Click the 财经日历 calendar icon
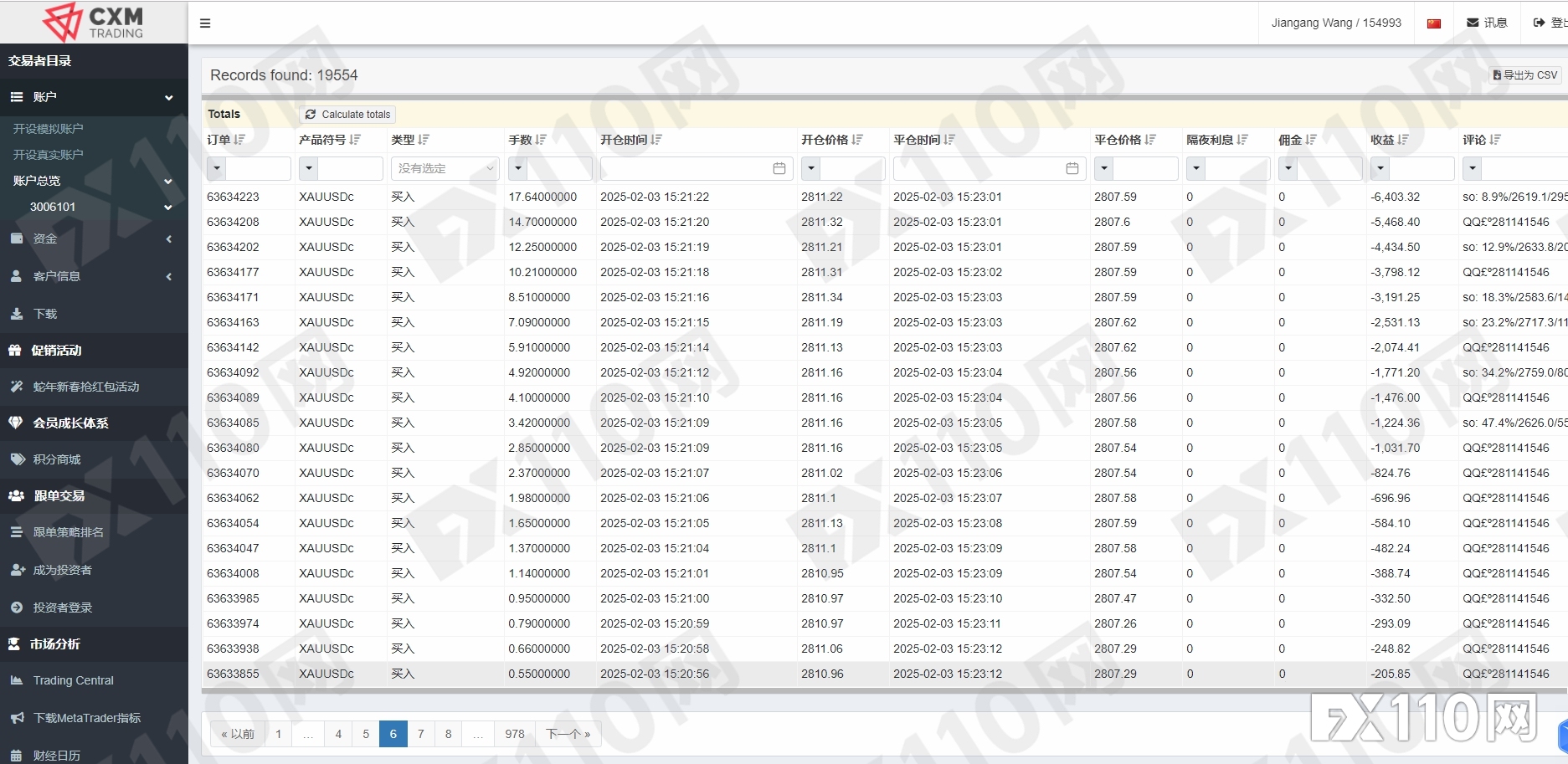Screen dimensions: 1568x764 tap(17, 755)
